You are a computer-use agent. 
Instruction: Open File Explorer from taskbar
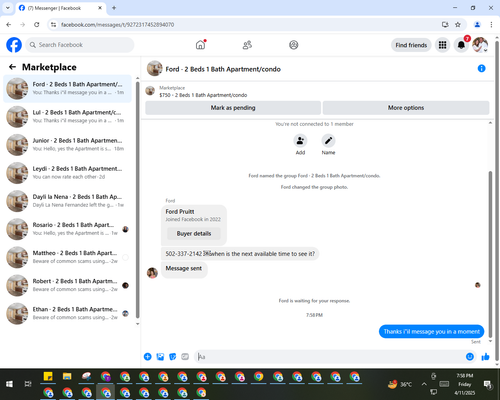pos(67,377)
